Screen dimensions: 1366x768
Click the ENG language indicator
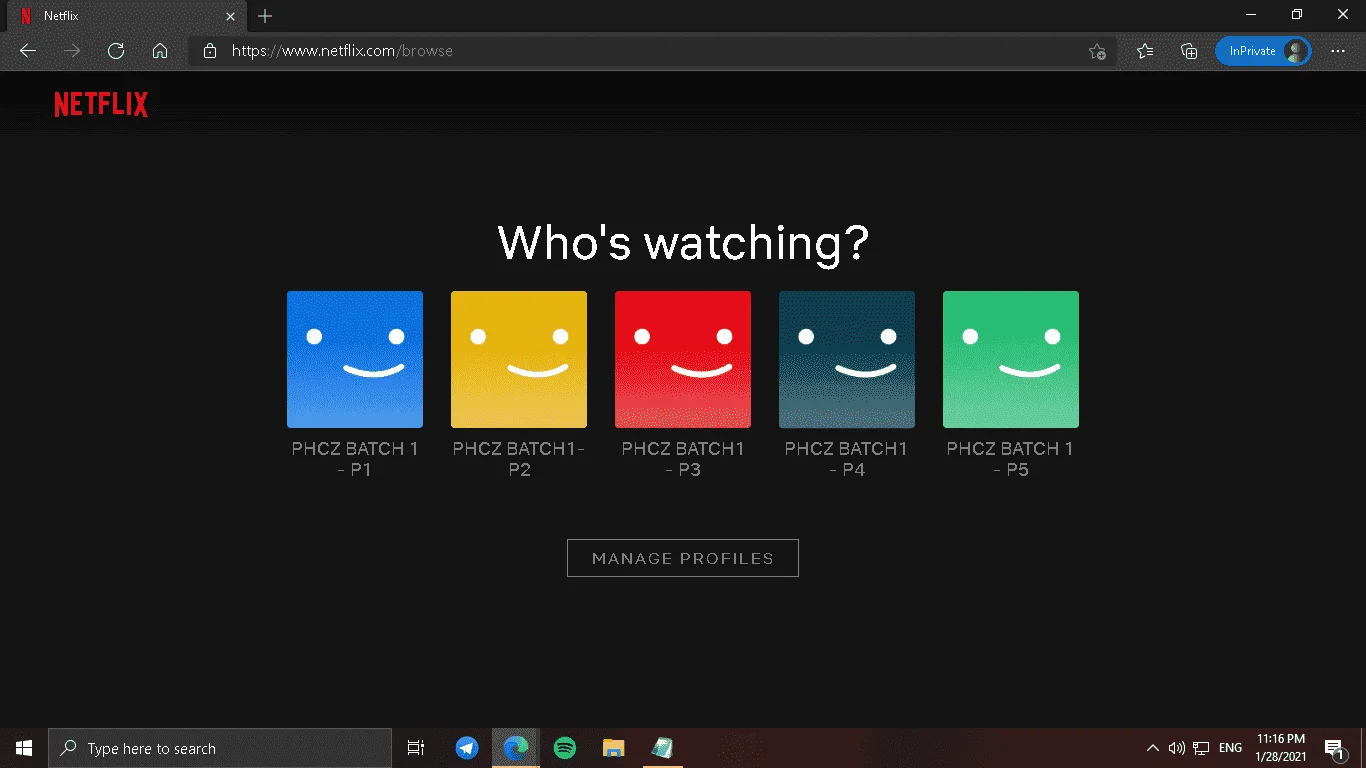click(1230, 748)
